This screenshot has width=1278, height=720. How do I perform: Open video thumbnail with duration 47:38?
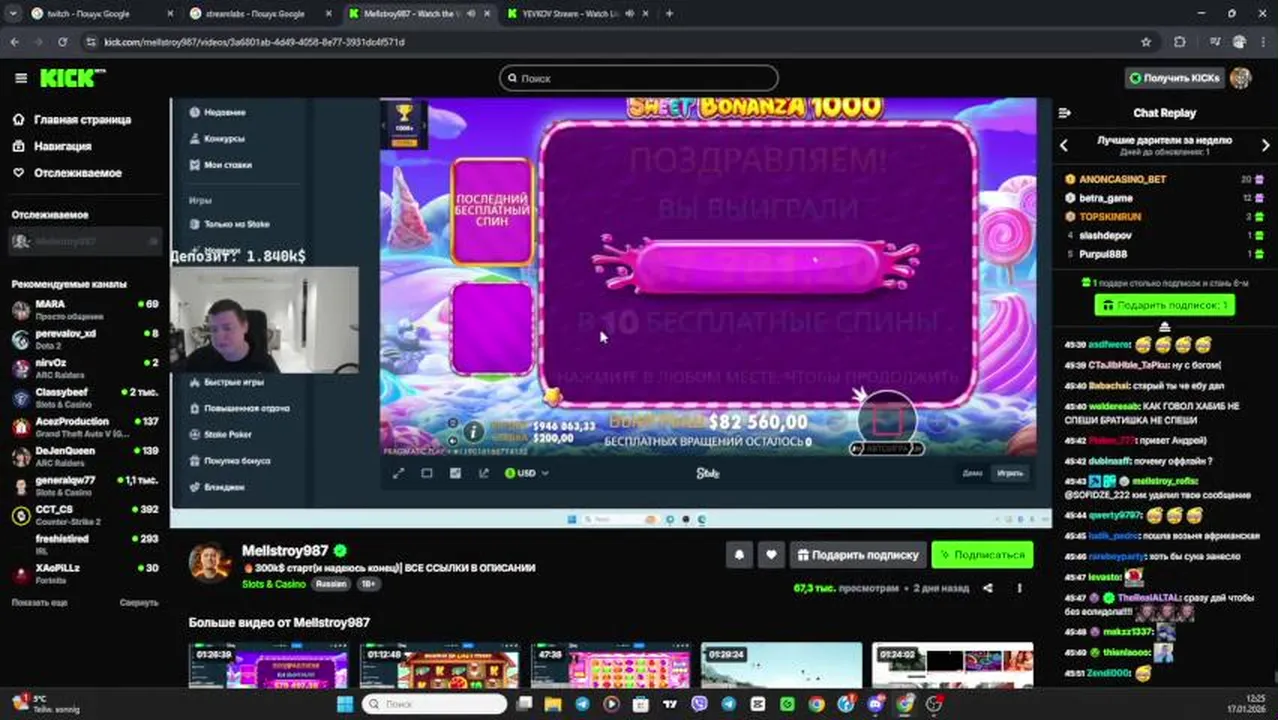(x=610, y=665)
